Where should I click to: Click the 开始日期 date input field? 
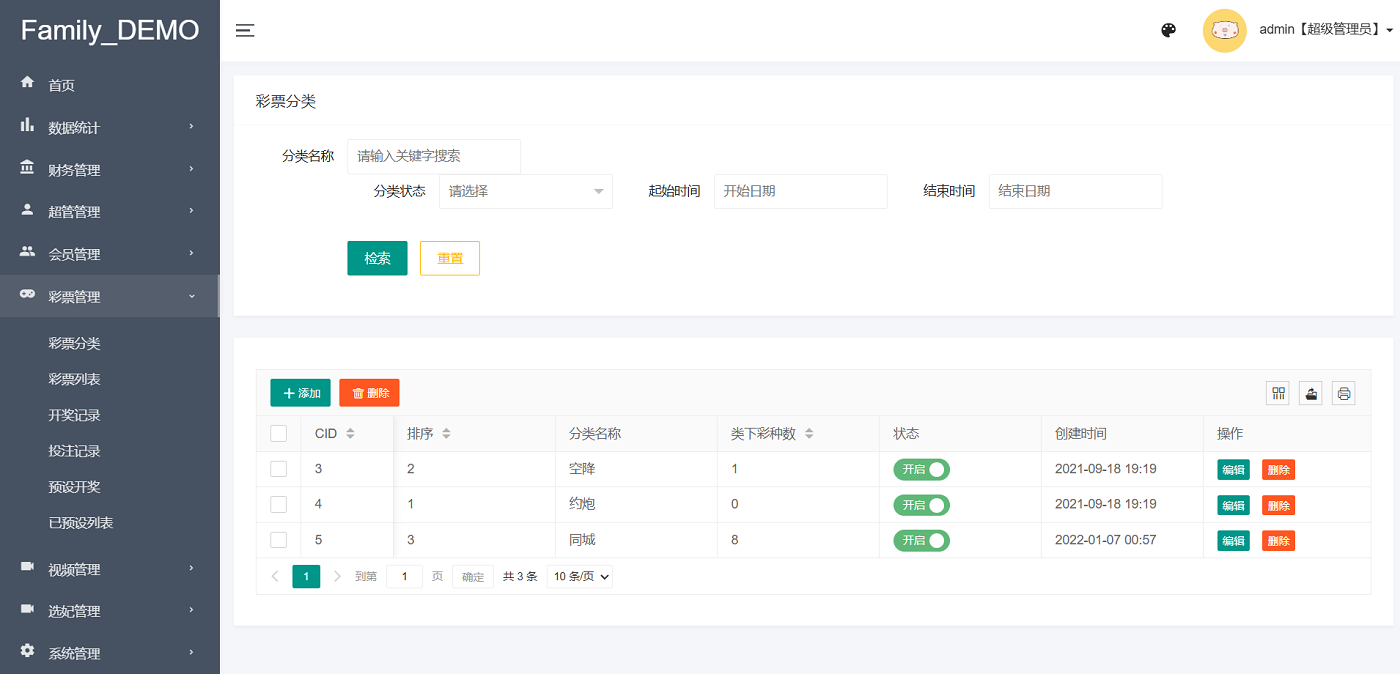[800, 191]
